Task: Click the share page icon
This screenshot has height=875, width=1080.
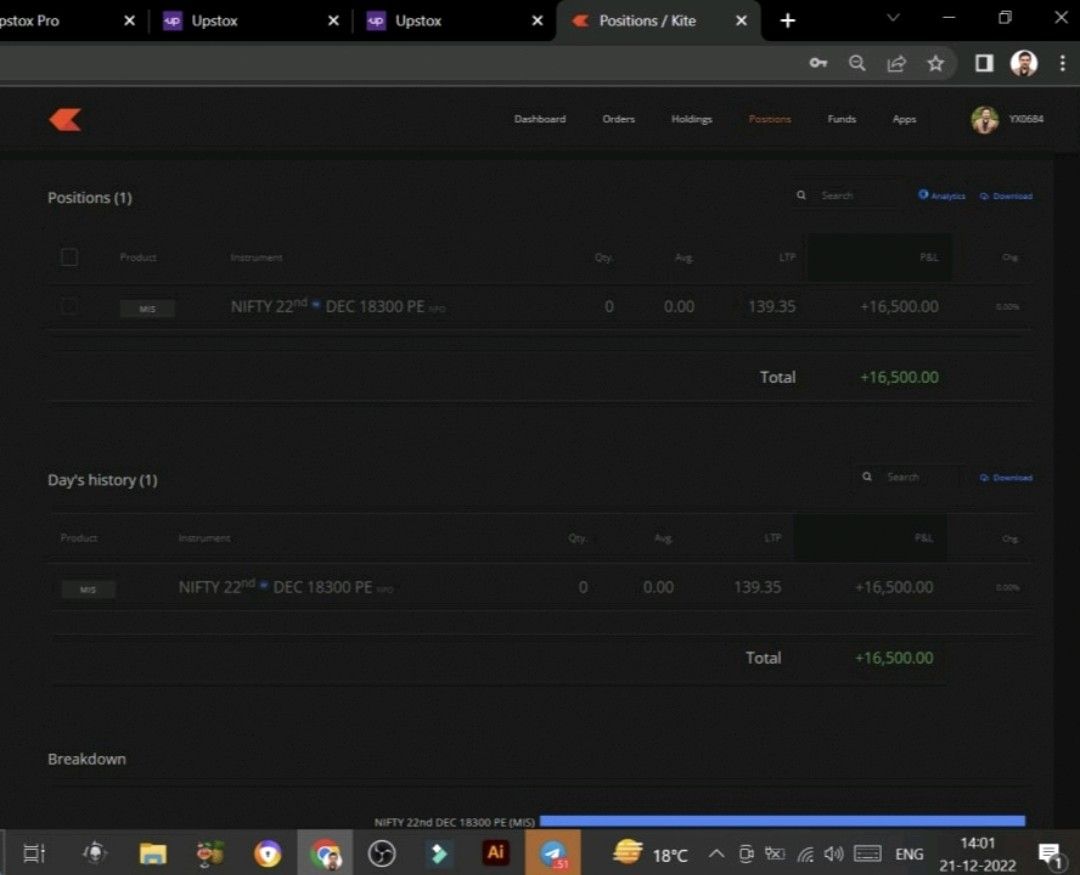Action: [x=896, y=64]
